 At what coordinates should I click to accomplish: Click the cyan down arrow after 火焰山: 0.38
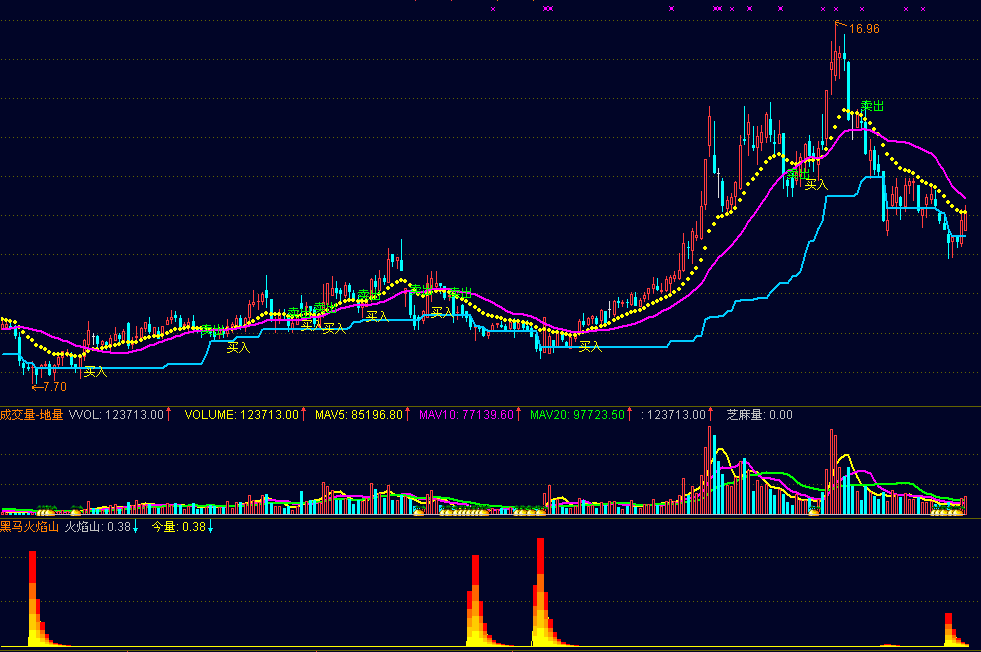click(135, 527)
